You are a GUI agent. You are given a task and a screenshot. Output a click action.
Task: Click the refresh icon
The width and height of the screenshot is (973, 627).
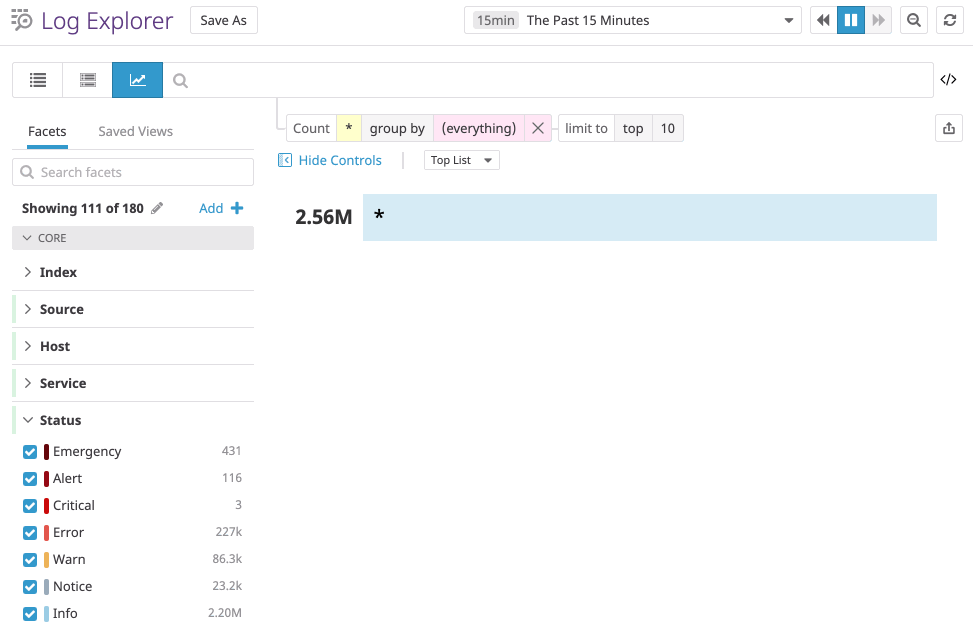point(949,20)
